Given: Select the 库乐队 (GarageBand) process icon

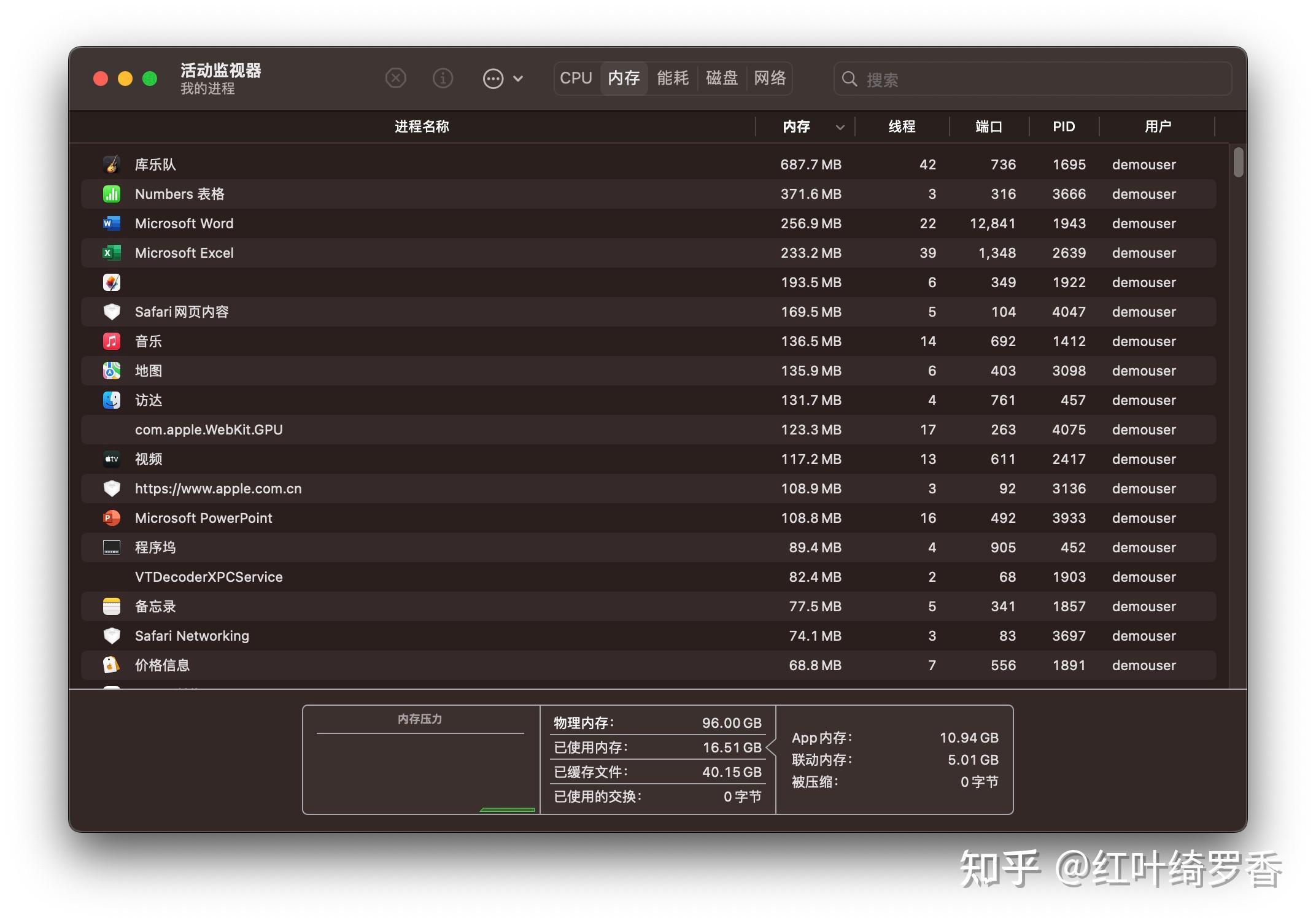Looking at the screenshot, I should [111, 164].
